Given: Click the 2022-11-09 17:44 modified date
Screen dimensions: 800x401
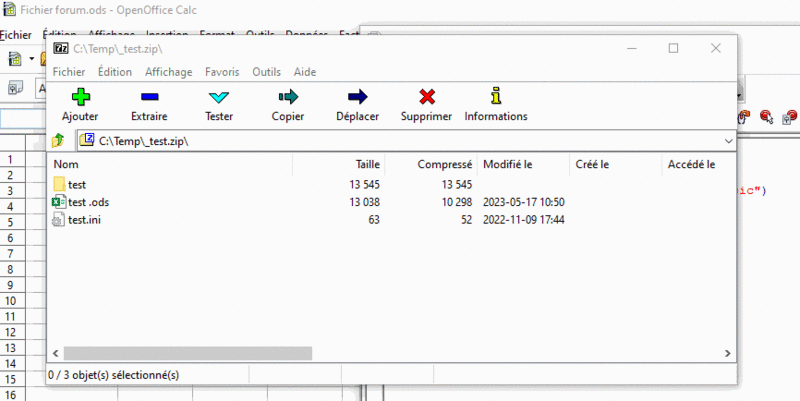Looking at the screenshot, I should 523,220.
